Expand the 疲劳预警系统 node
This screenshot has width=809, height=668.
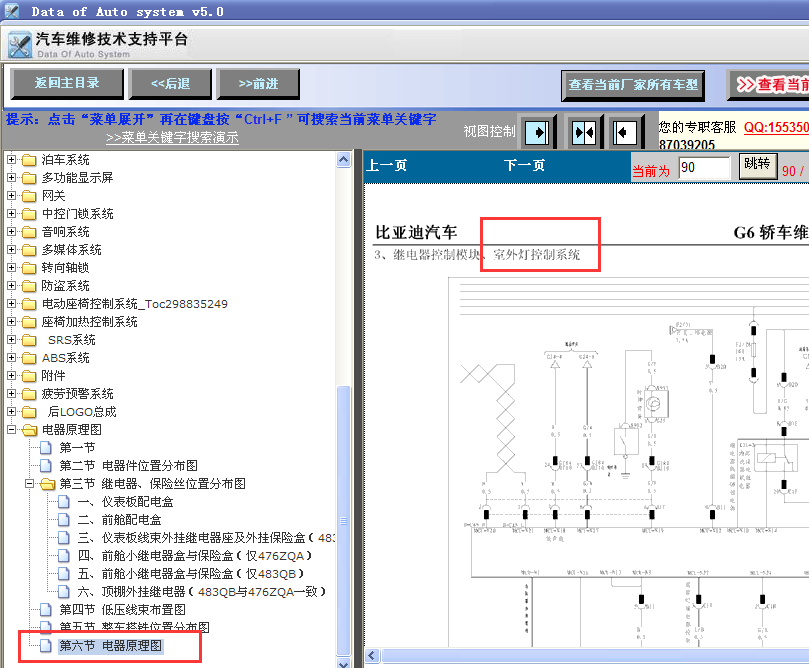pos(11,394)
